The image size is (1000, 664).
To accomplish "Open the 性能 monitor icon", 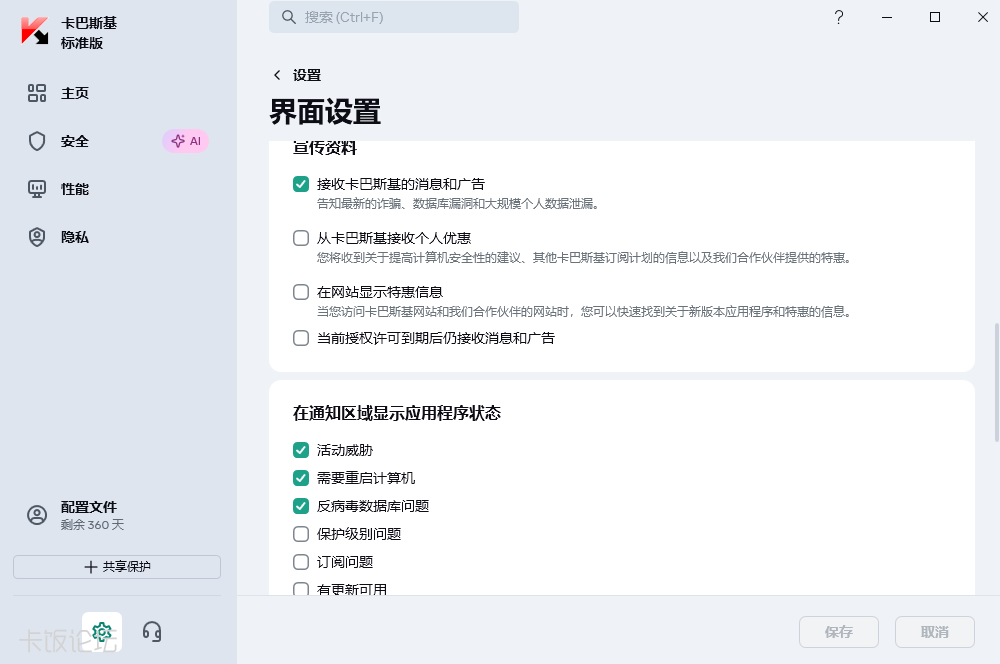I will pos(37,189).
